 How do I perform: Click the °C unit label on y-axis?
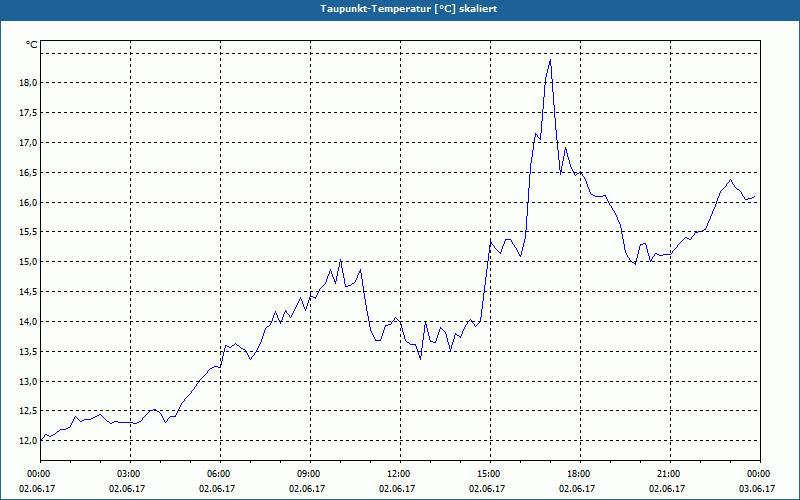pos(32,45)
